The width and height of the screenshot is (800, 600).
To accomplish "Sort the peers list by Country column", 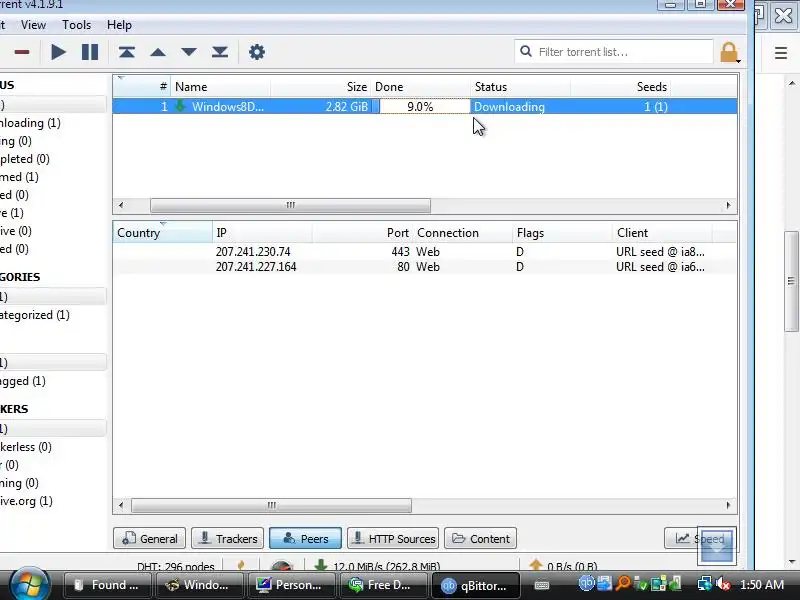I will click(162, 233).
